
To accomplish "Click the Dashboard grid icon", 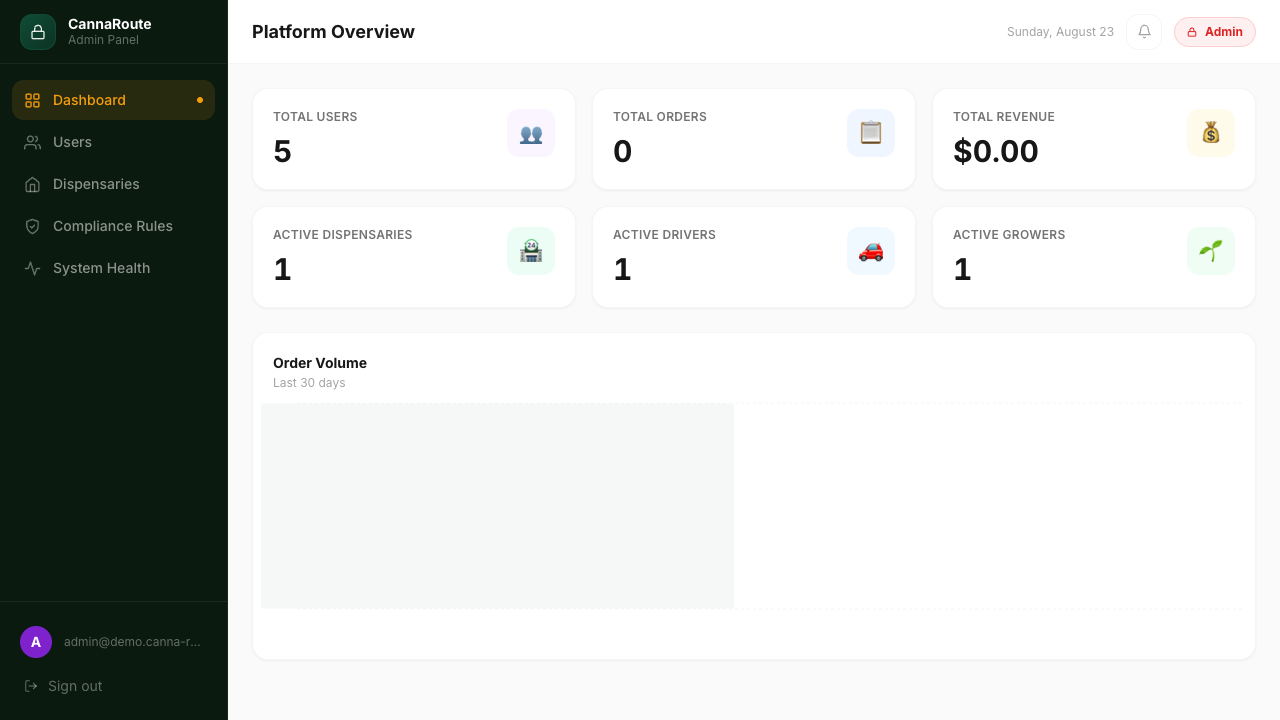I will tap(32, 100).
